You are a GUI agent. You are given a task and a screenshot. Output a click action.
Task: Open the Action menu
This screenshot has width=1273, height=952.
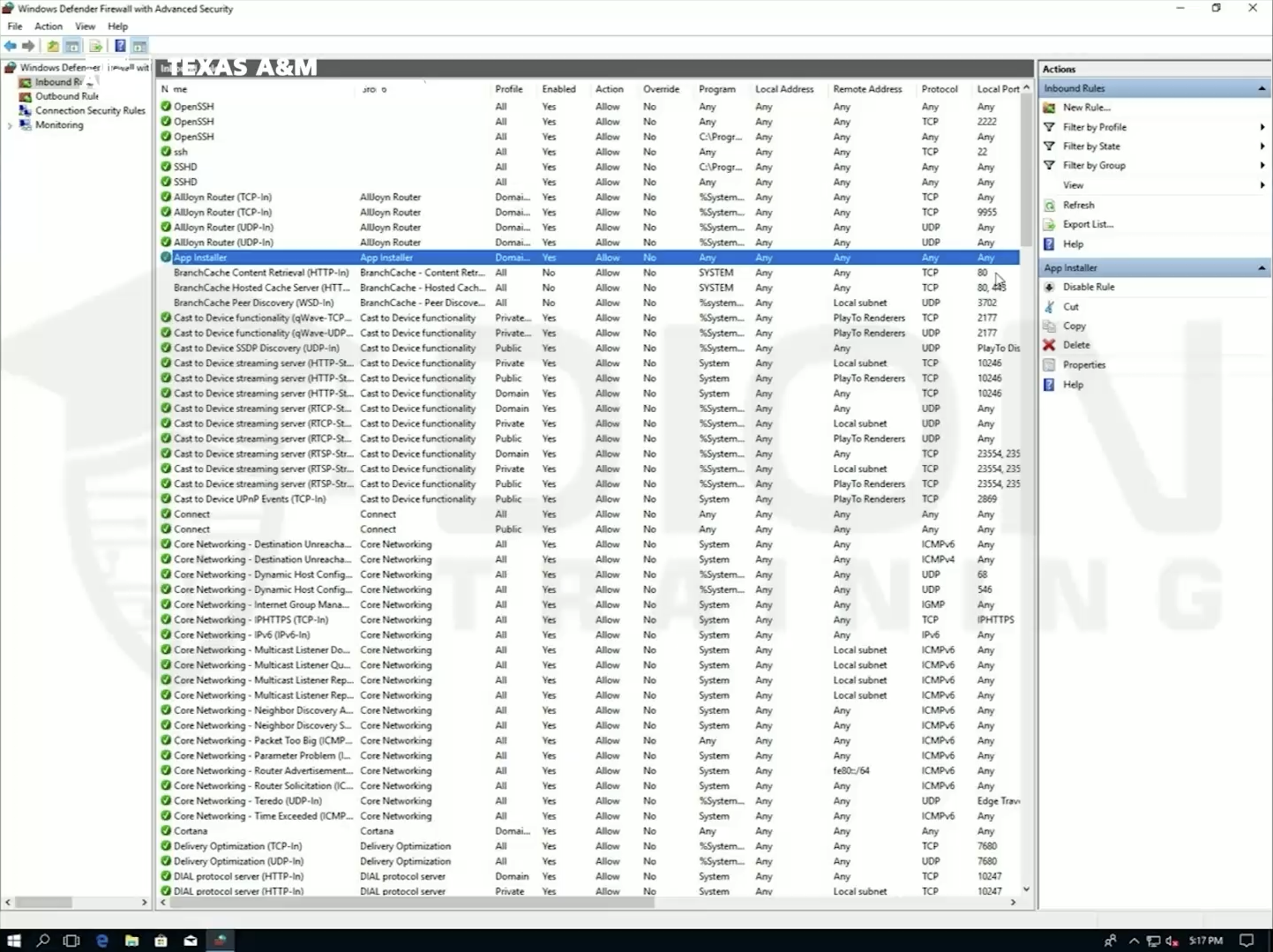pos(48,26)
